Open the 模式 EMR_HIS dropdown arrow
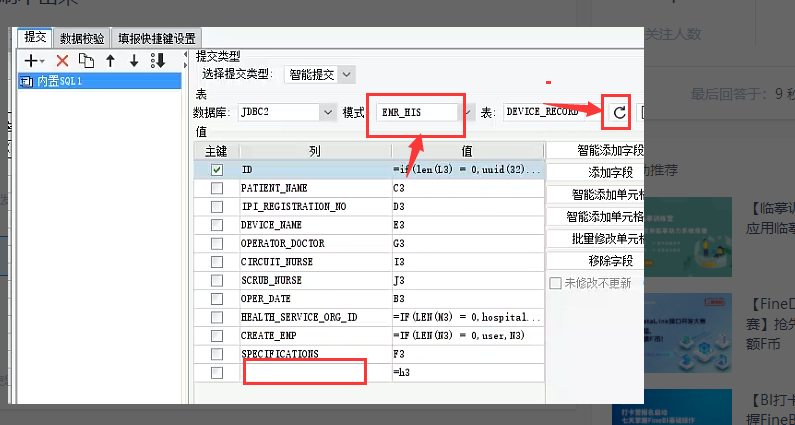This screenshot has height=425, width=795. (467, 112)
